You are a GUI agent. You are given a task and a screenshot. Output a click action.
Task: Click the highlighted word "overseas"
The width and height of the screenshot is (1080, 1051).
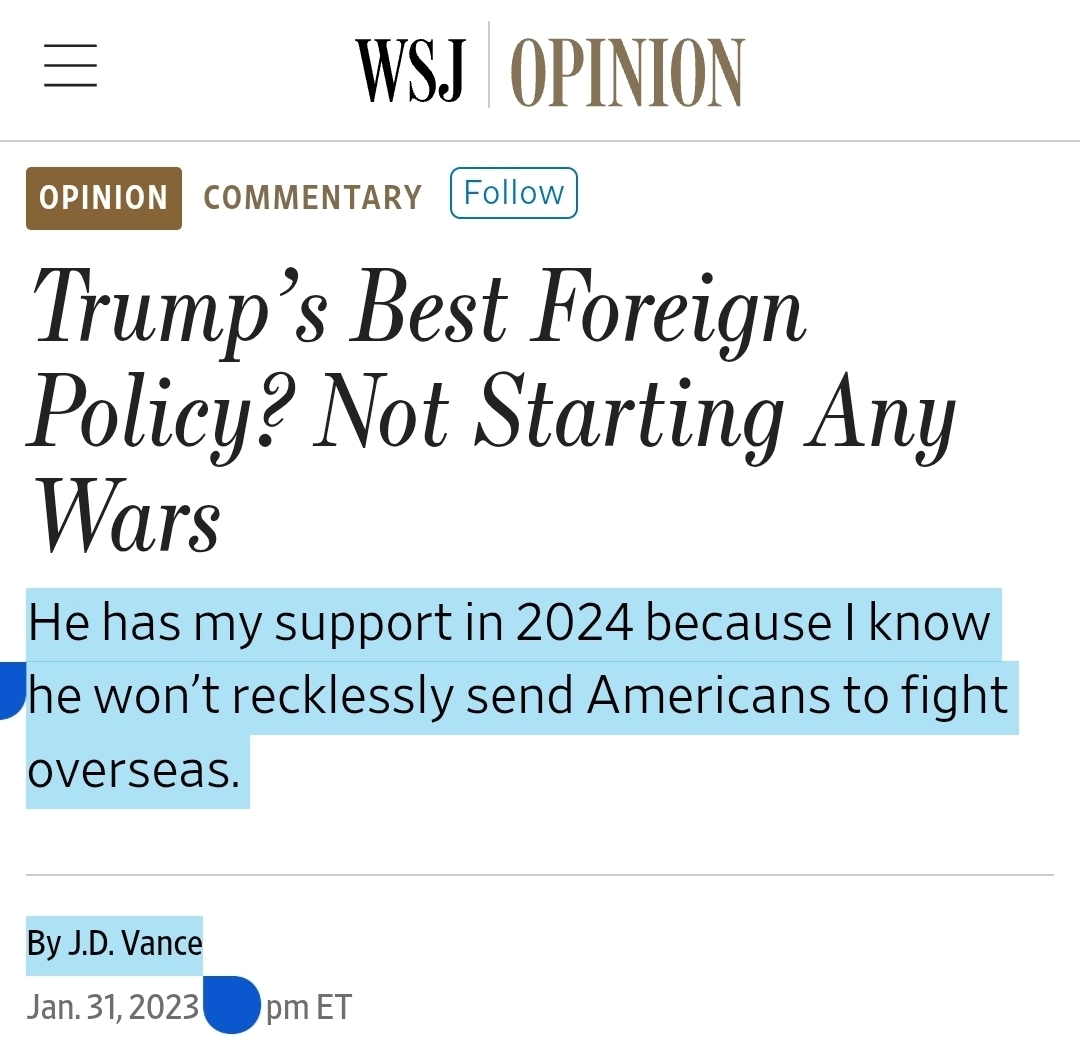(x=133, y=770)
